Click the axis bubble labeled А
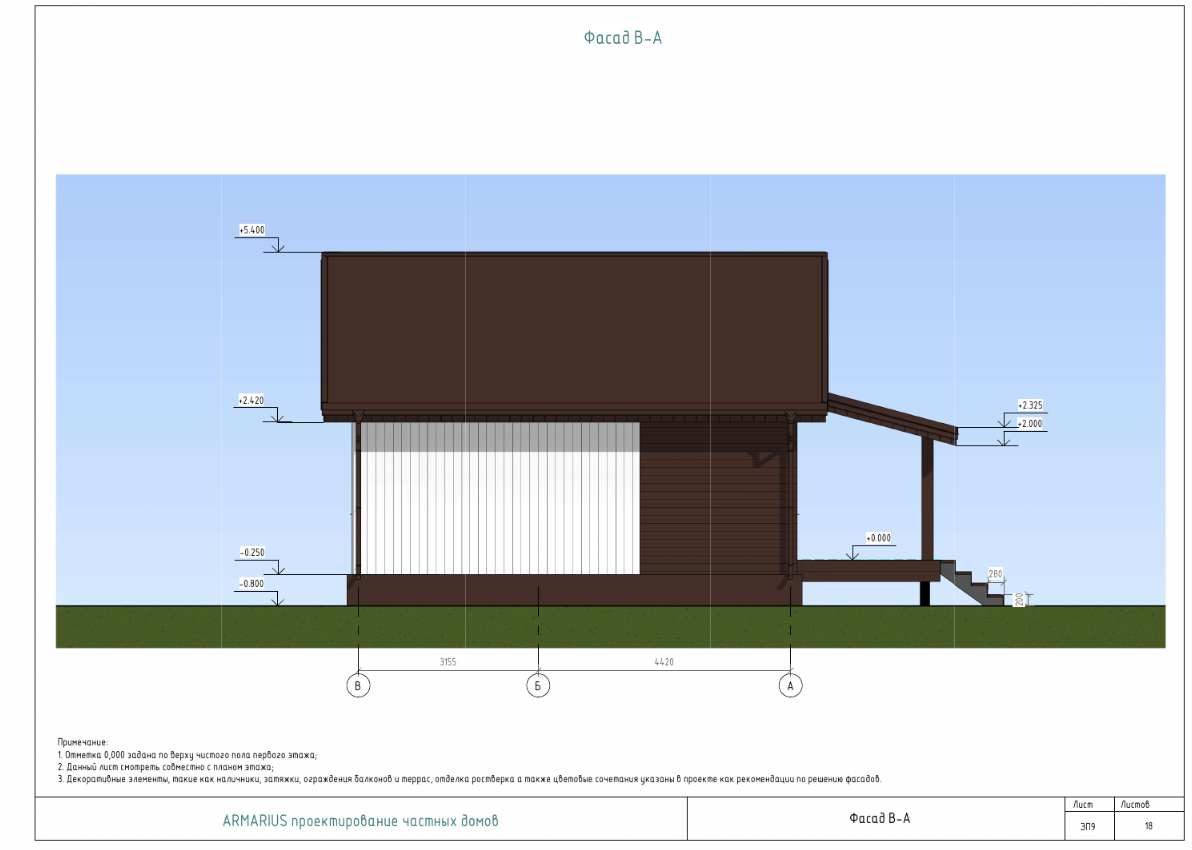This screenshot has width=1192, height=850. click(791, 686)
